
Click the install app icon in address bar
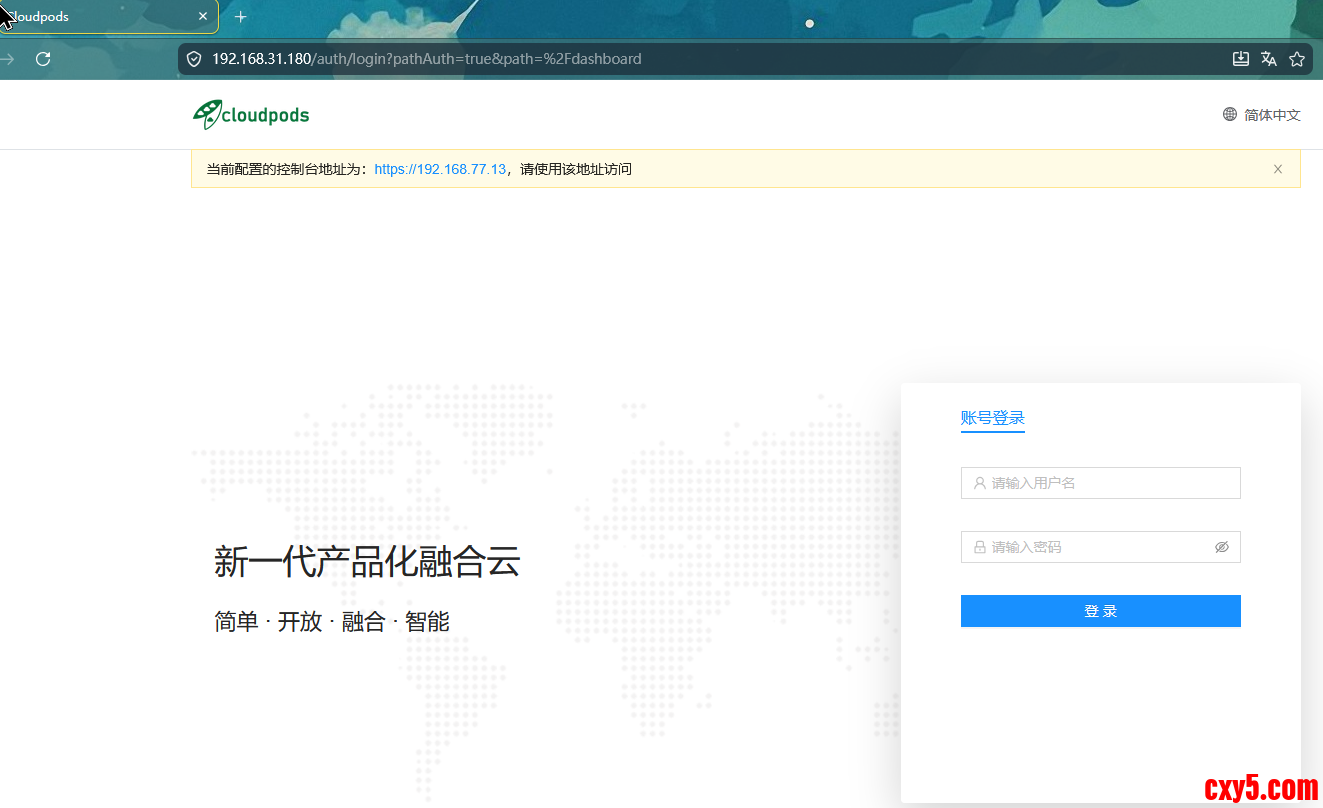pyautogui.click(x=1241, y=59)
